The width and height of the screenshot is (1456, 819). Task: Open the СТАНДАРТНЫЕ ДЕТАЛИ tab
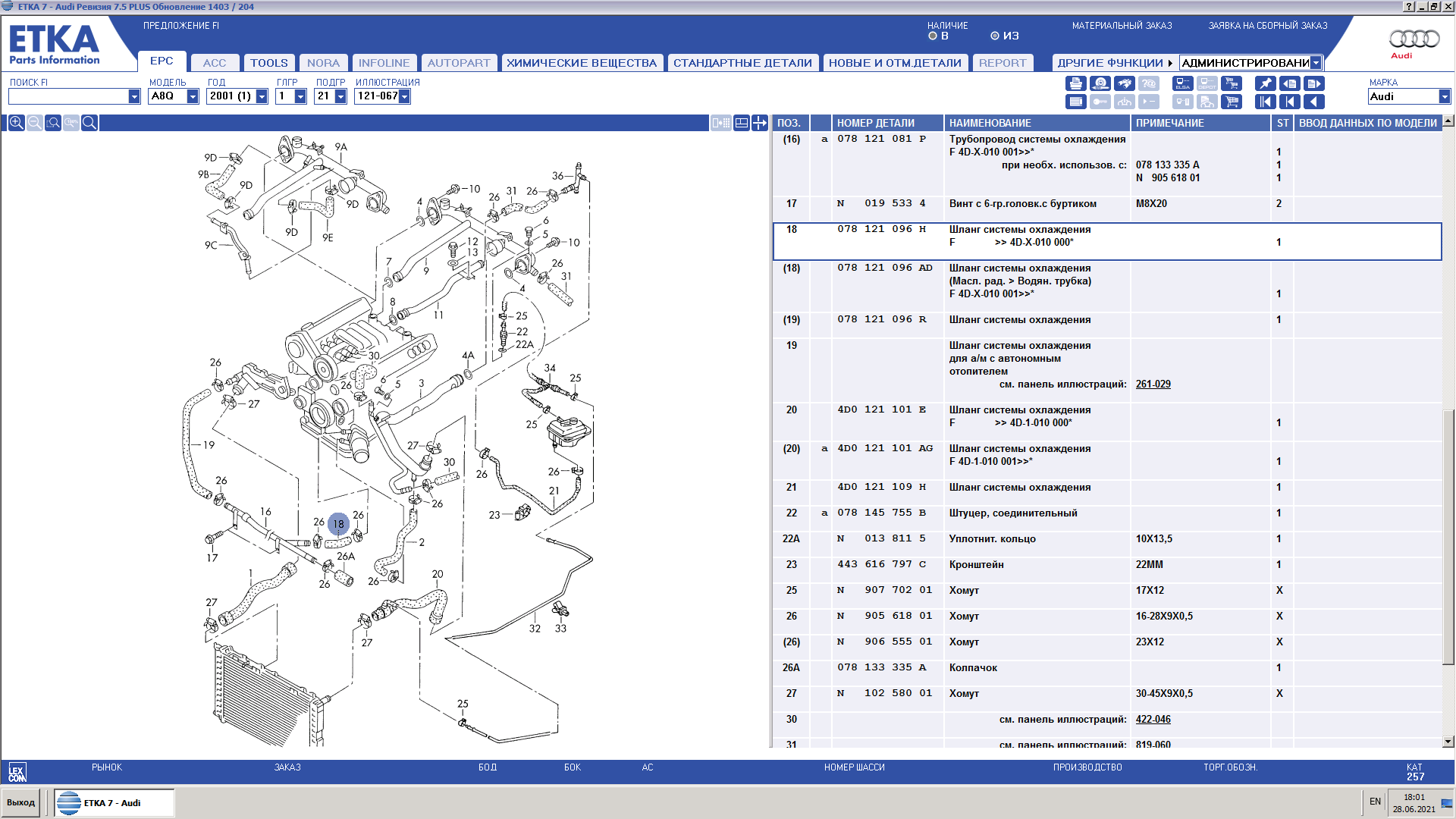click(742, 63)
